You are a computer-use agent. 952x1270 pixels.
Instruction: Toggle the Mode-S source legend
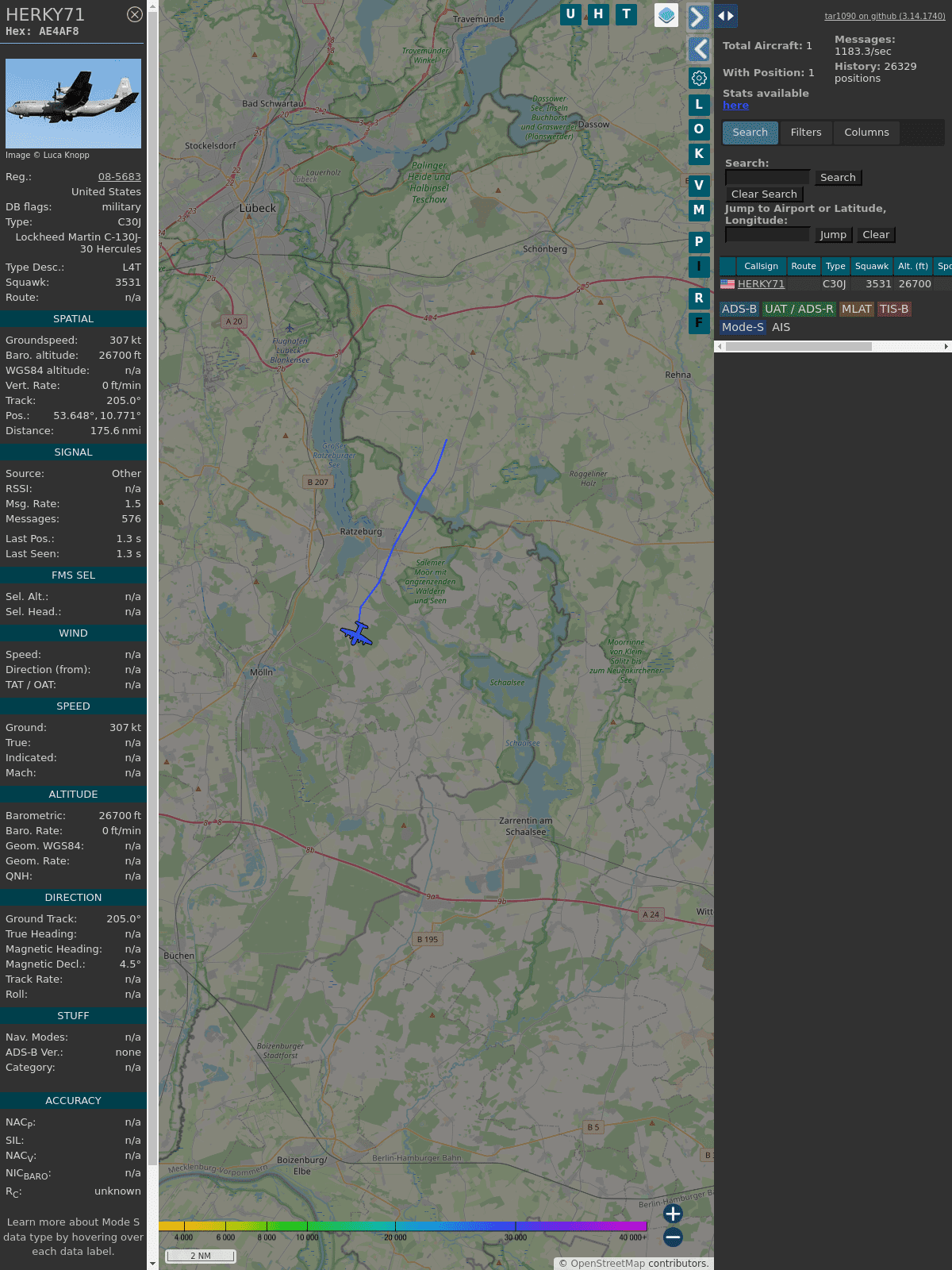coord(743,327)
